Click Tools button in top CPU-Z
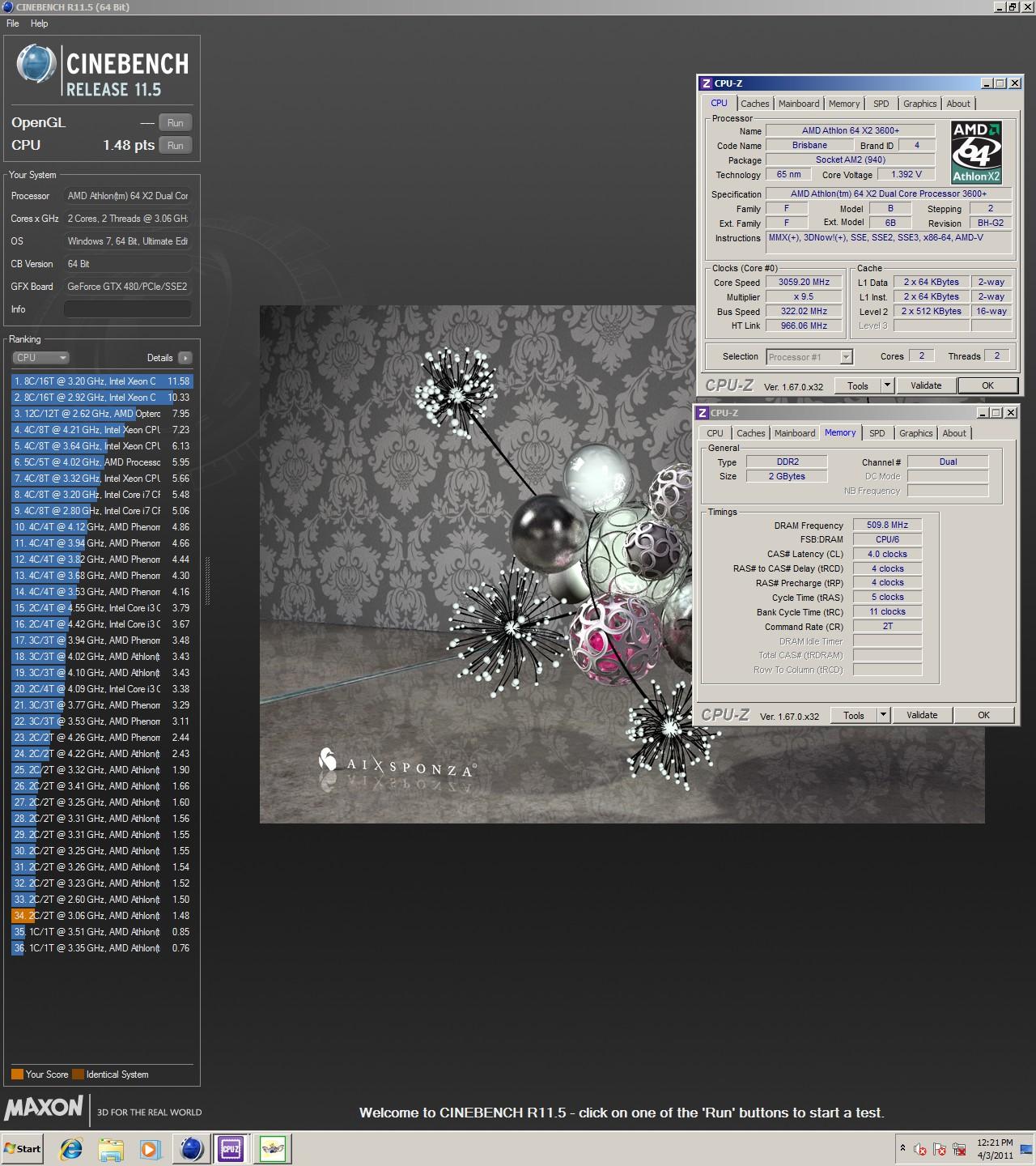The width and height of the screenshot is (1036, 1166). [858, 386]
